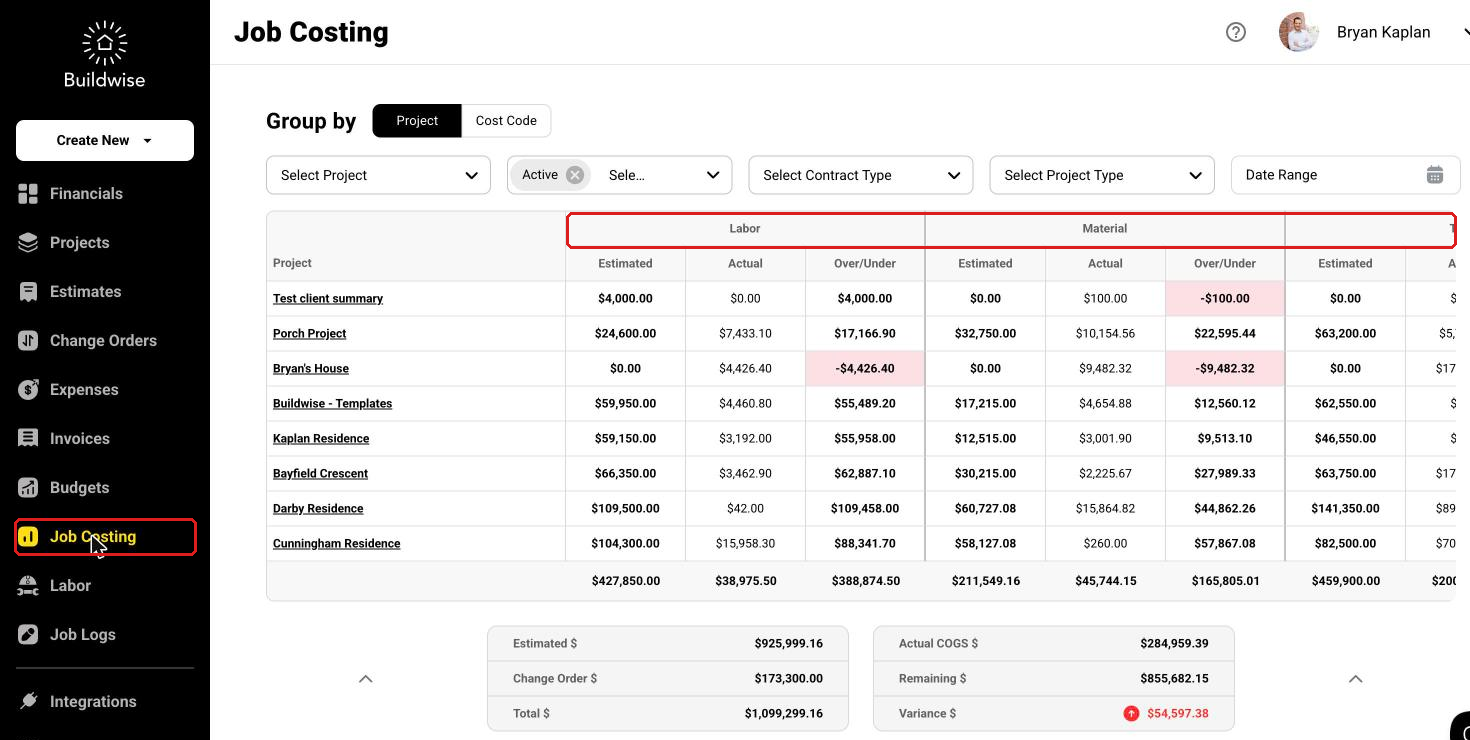The height and width of the screenshot is (740, 1470).
Task: Open Invoices via its sidebar icon
Action: click(x=28, y=439)
